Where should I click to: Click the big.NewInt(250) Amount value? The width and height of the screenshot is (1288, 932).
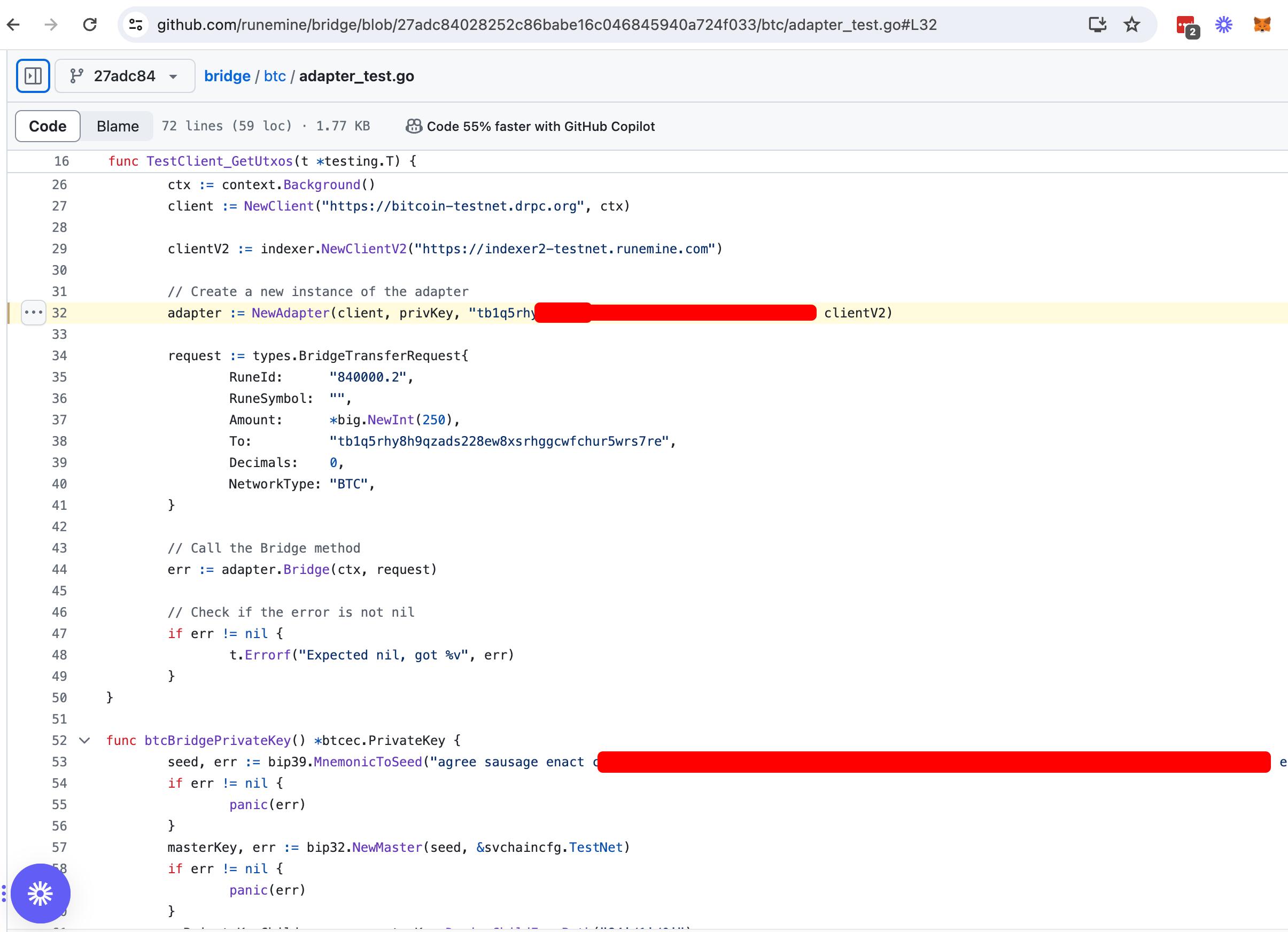391,420
